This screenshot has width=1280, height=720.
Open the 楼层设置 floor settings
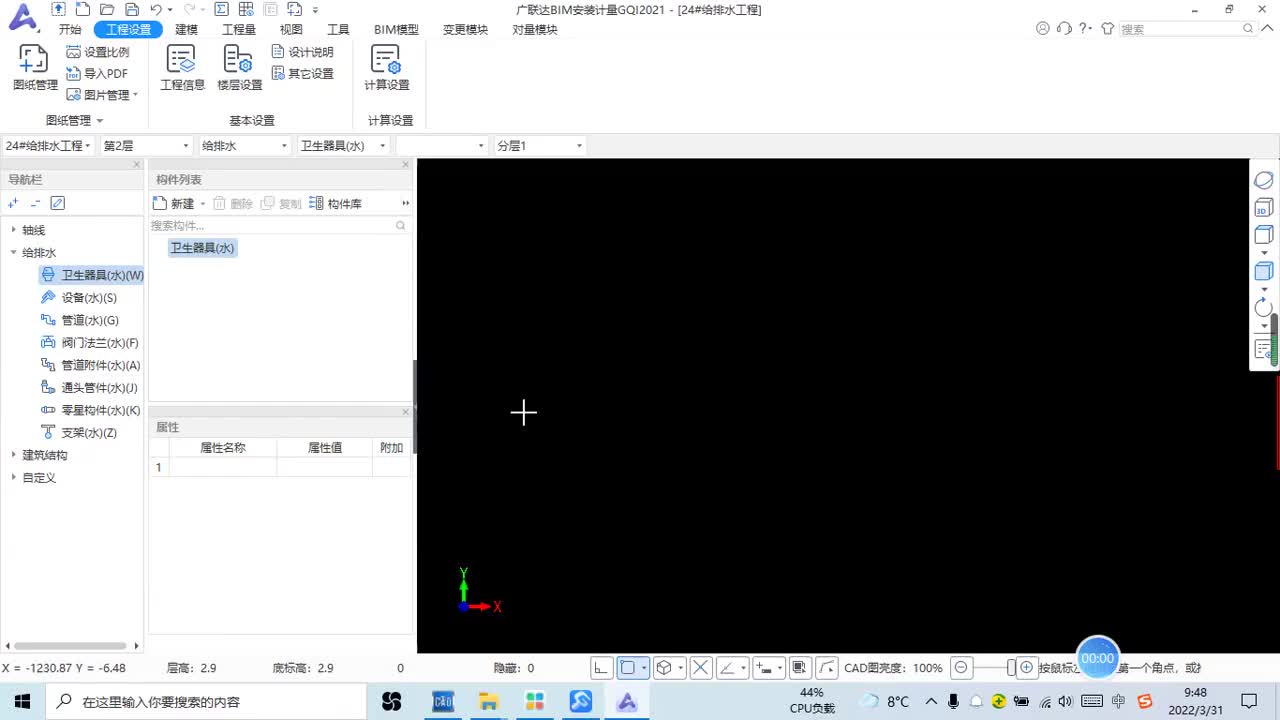(239, 68)
